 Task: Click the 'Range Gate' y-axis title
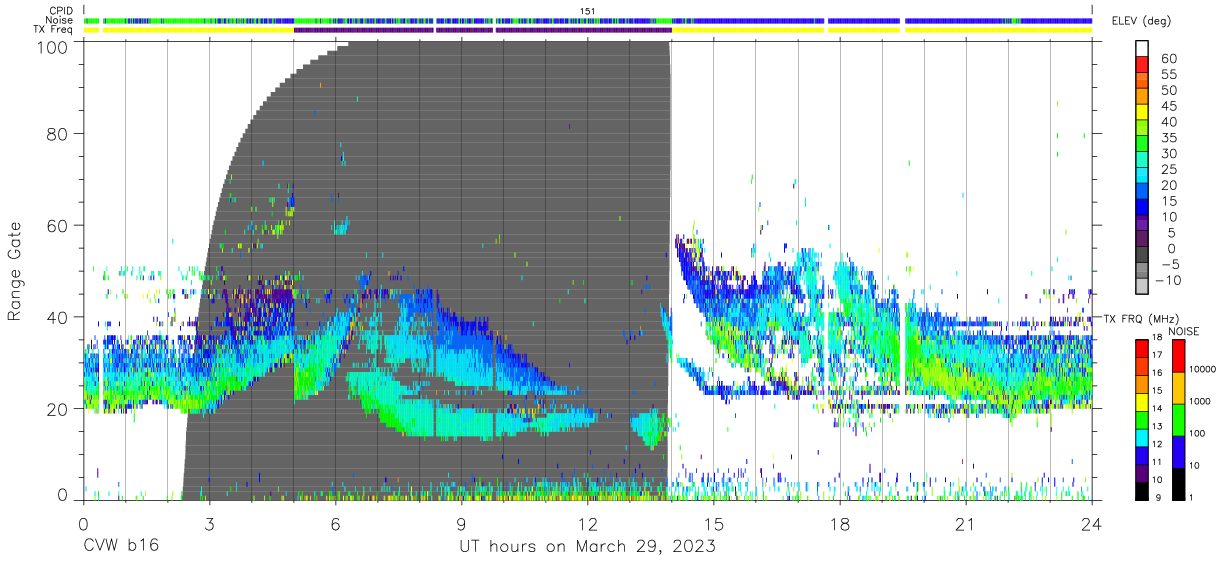point(15,272)
